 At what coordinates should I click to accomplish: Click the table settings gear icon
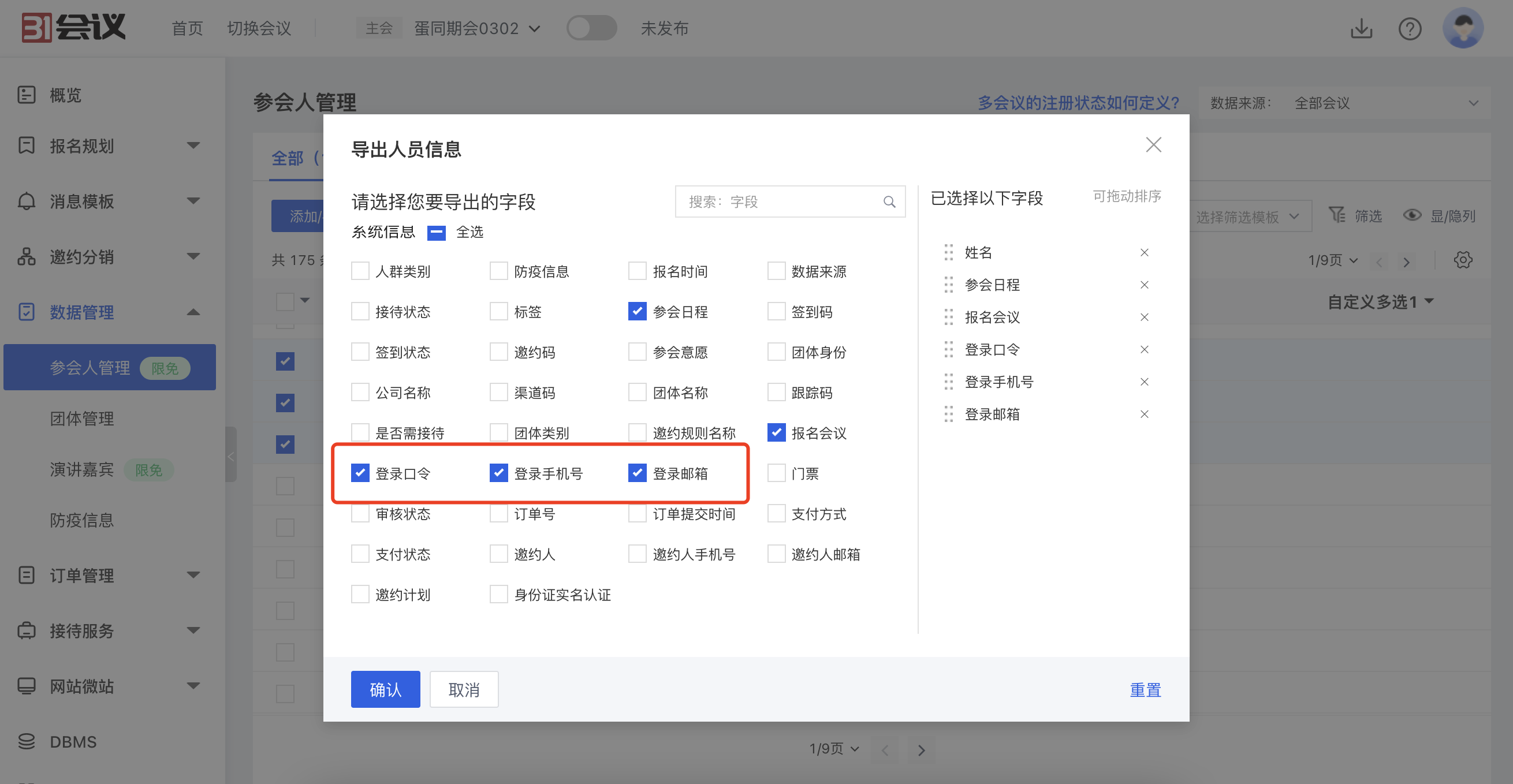1463,260
